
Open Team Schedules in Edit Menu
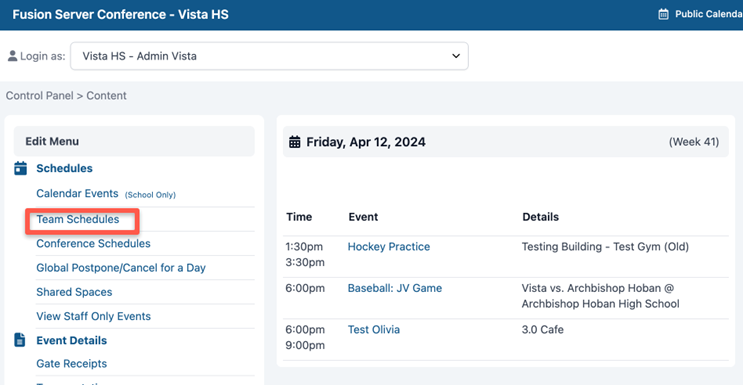pos(78,220)
